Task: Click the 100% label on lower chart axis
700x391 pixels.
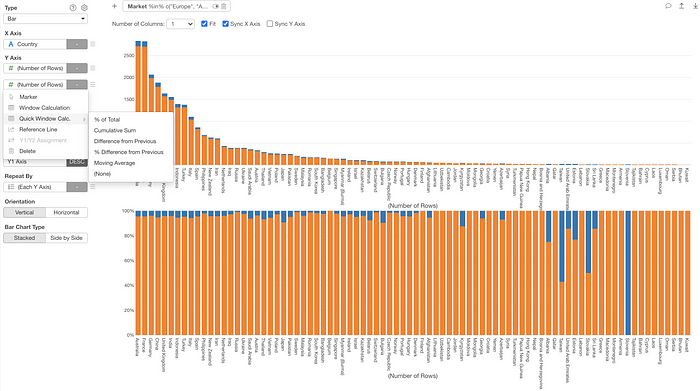Action: tap(128, 211)
